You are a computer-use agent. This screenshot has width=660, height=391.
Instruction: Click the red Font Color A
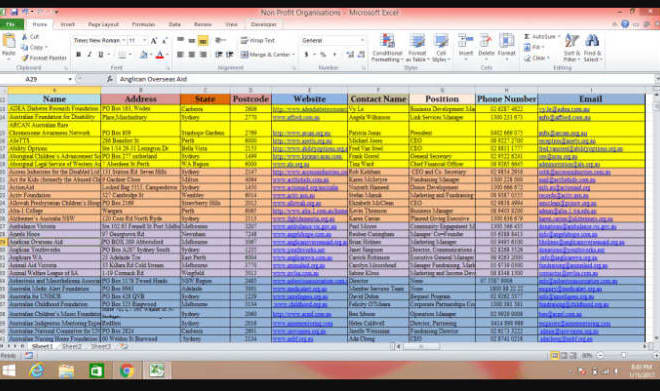[160, 55]
